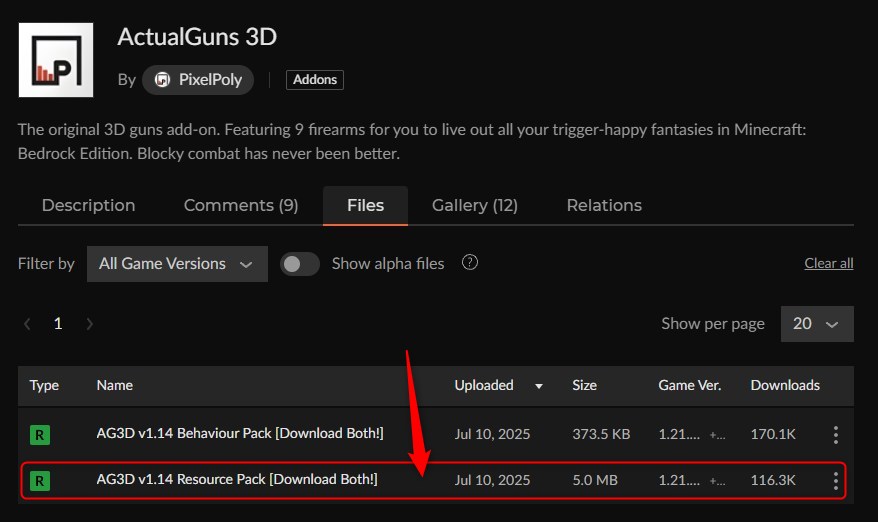Open the Addons category tag
878x522 pixels.
coord(315,80)
